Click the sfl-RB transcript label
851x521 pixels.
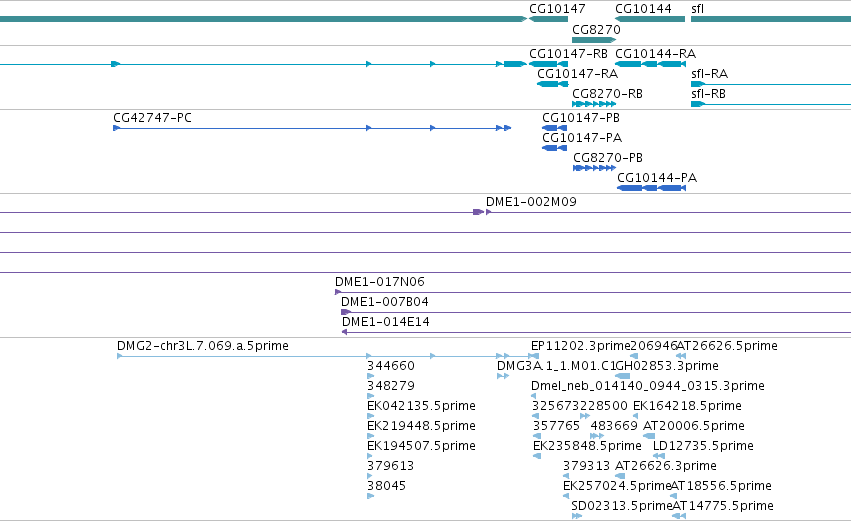(x=708, y=93)
